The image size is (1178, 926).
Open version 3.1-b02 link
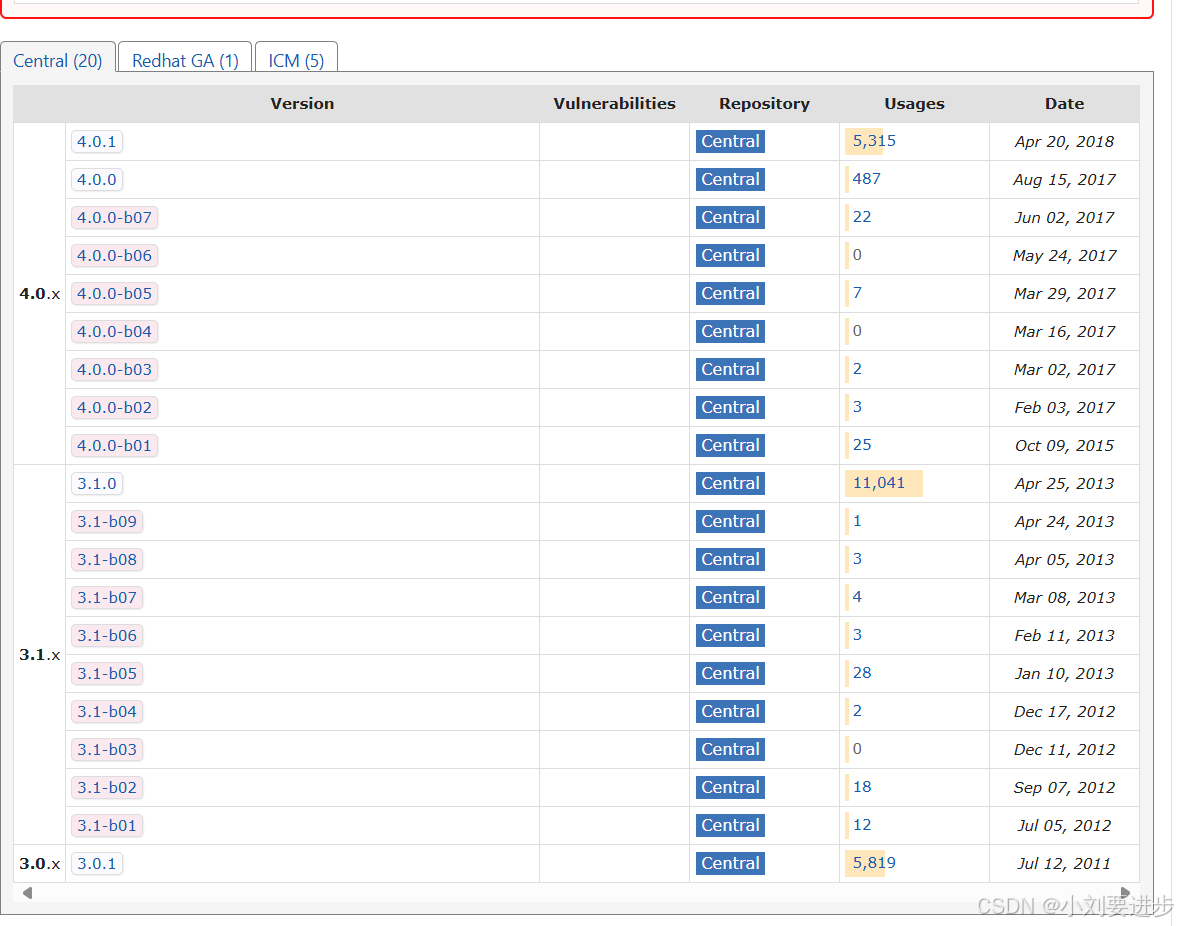pos(107,788)
